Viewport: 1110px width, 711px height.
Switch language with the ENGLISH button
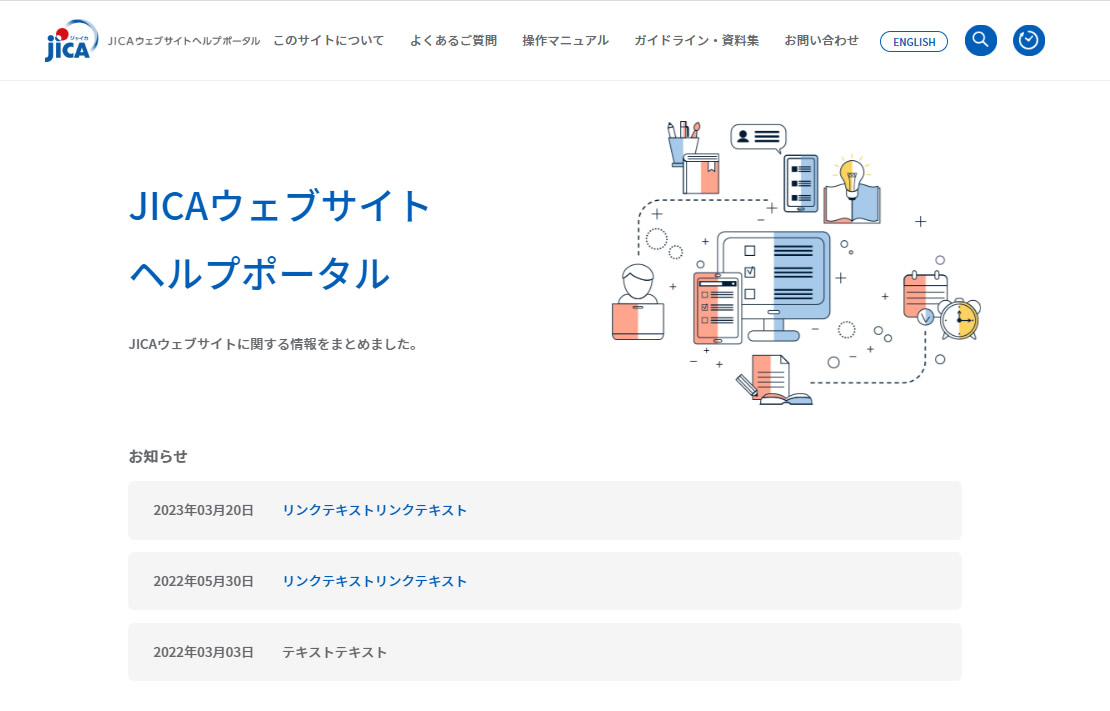(x=914, y=42)
